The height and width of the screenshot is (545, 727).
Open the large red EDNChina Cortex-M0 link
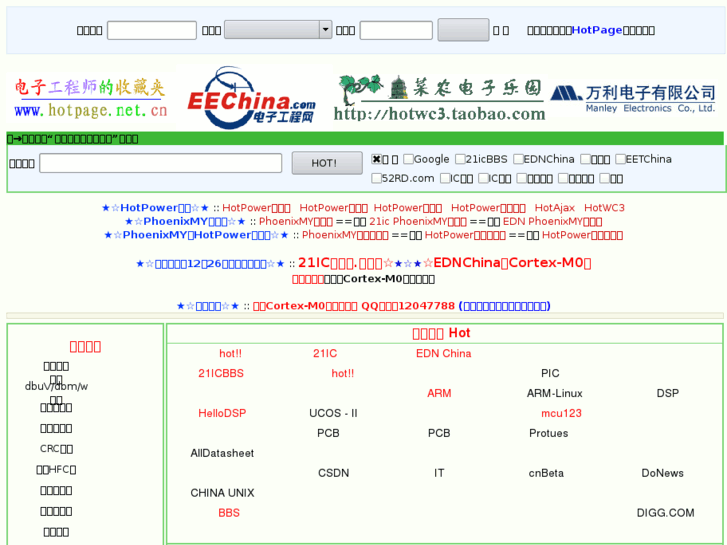(x=512, y=263)
